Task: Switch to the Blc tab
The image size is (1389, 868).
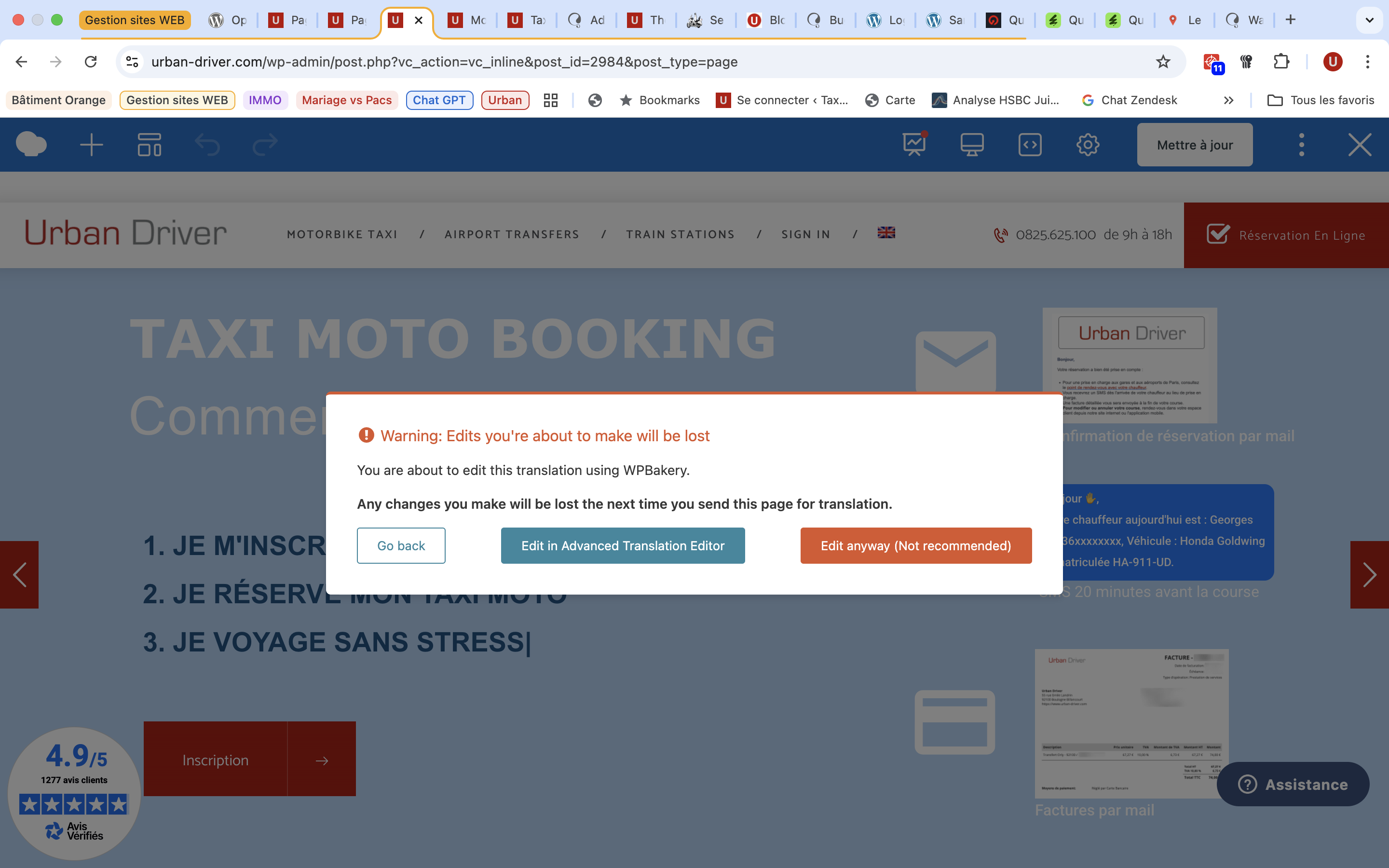Action: 766,20
